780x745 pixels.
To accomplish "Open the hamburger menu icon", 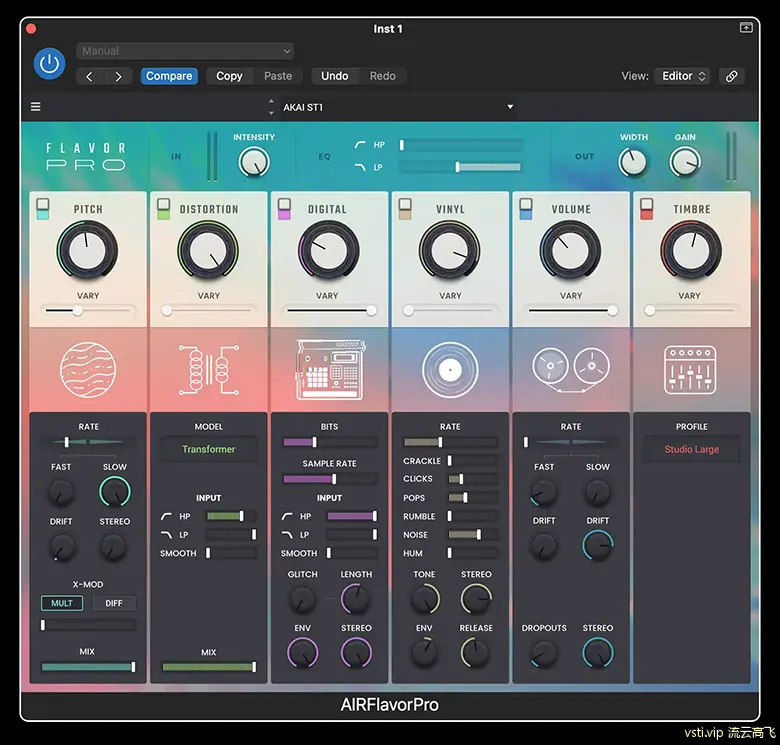I will (x=36, y=106).
